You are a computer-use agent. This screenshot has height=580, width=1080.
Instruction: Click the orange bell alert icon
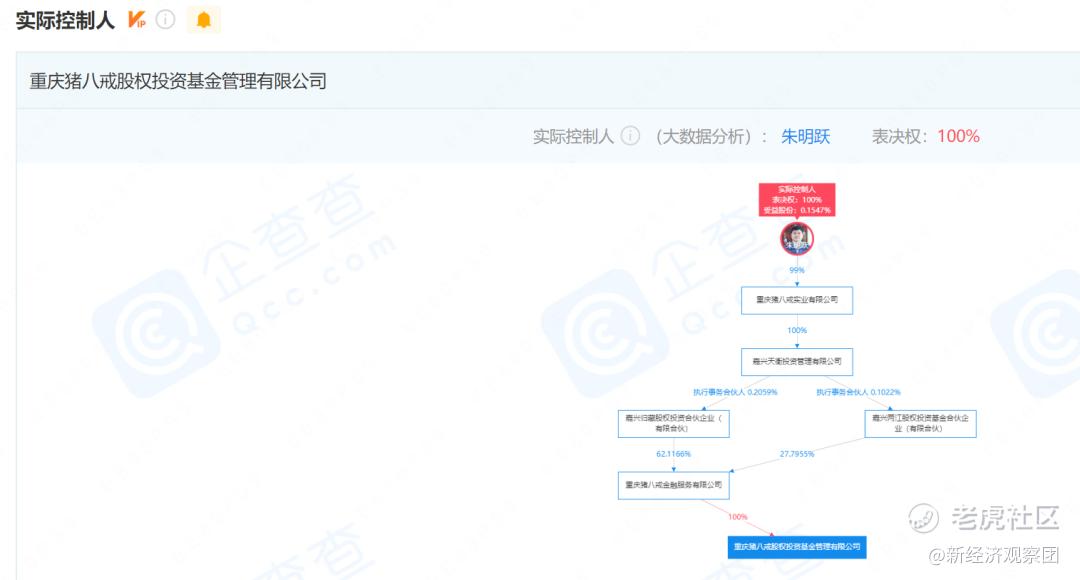tap(203, 19)
